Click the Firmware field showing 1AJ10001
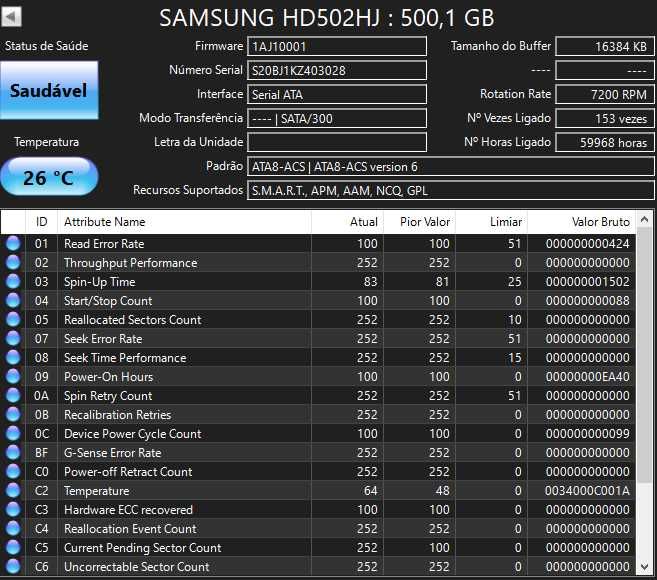 click(x=337, y=46)
